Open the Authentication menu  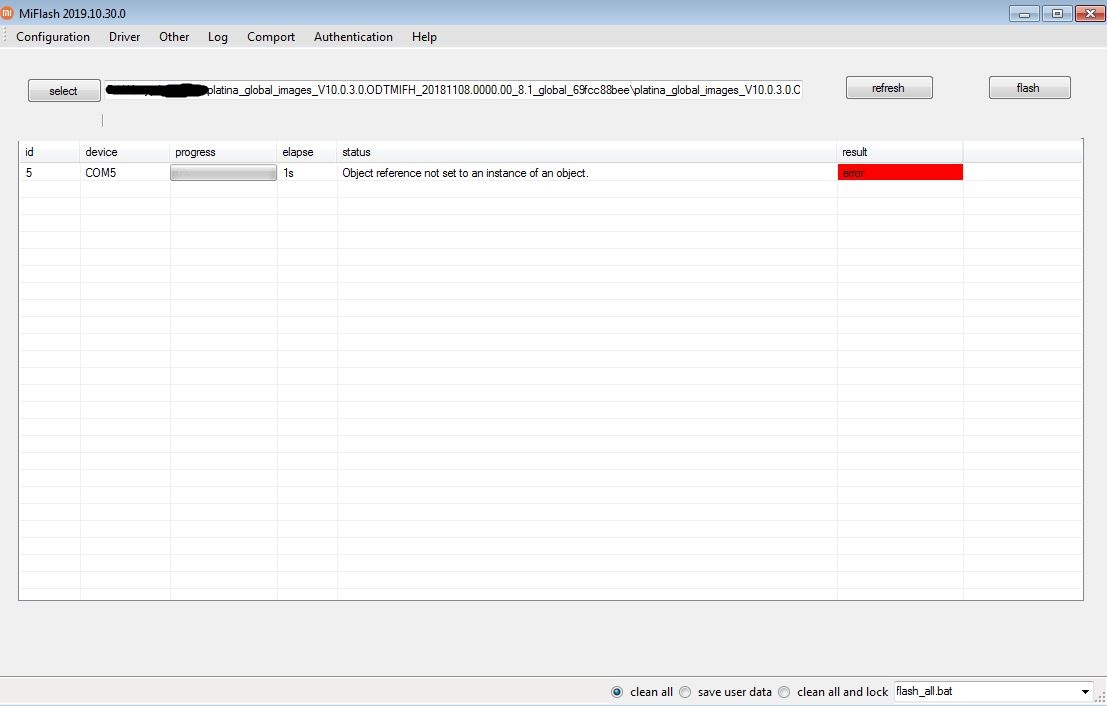[353, 37]
